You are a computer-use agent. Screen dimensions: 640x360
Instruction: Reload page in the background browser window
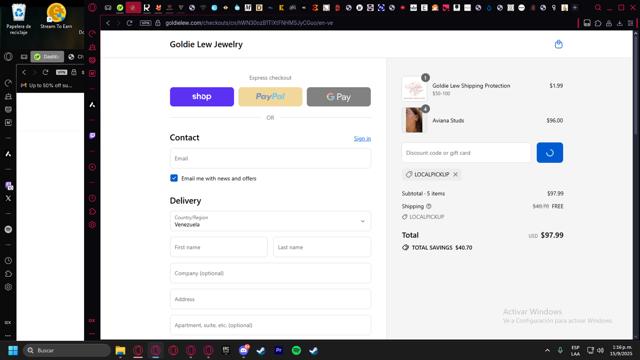(45, 72)
